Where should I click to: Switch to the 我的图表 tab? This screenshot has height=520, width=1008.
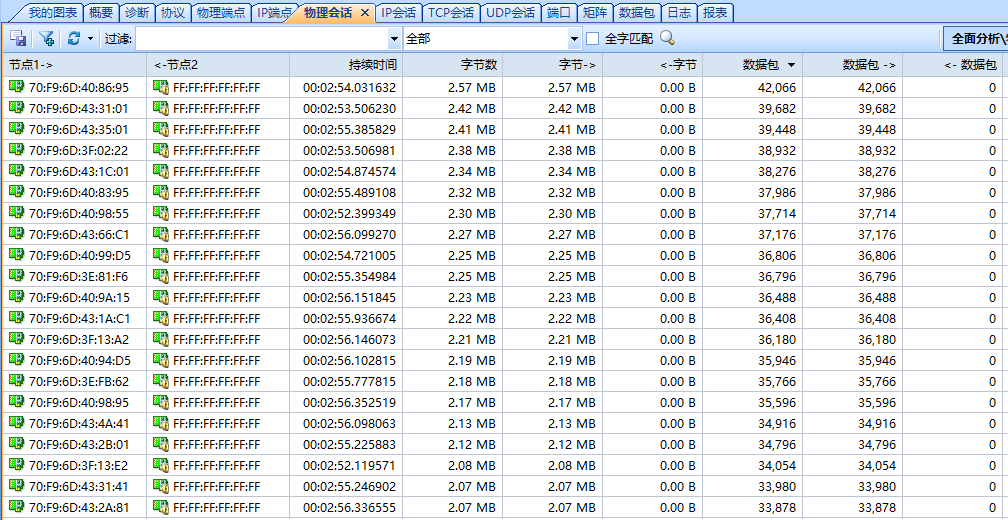coord(53,12)
